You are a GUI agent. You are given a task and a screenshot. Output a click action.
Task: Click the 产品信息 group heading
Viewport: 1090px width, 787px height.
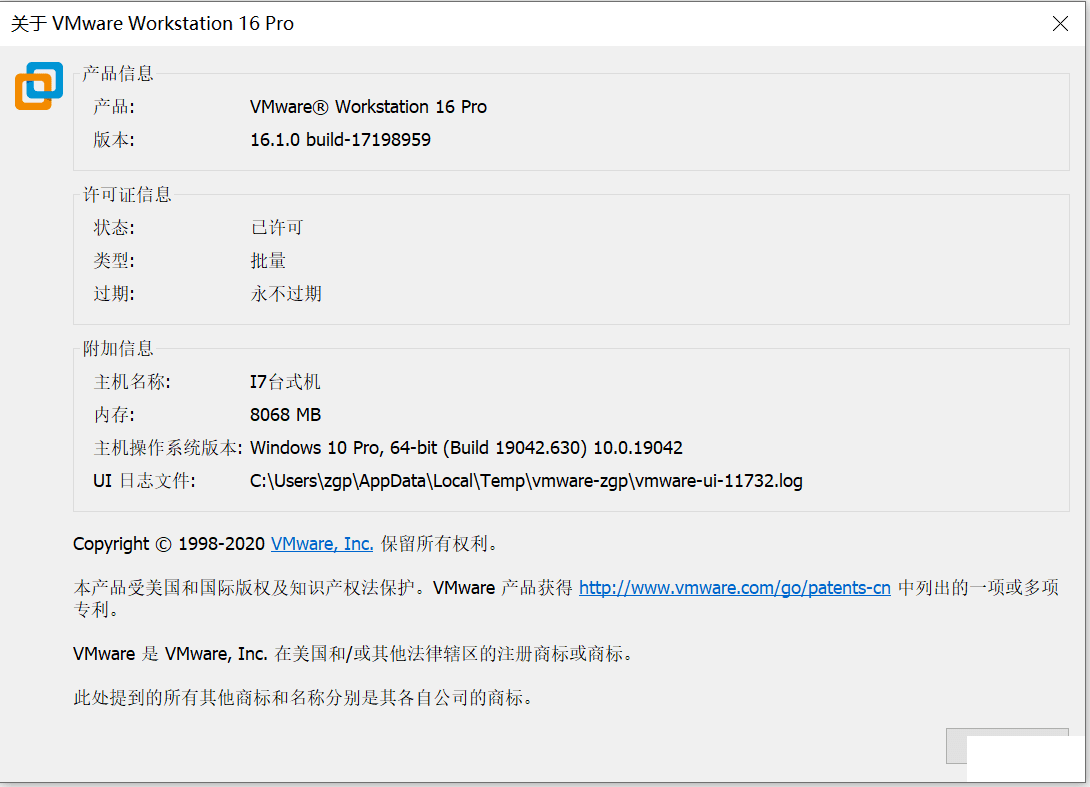click(117, 73)
